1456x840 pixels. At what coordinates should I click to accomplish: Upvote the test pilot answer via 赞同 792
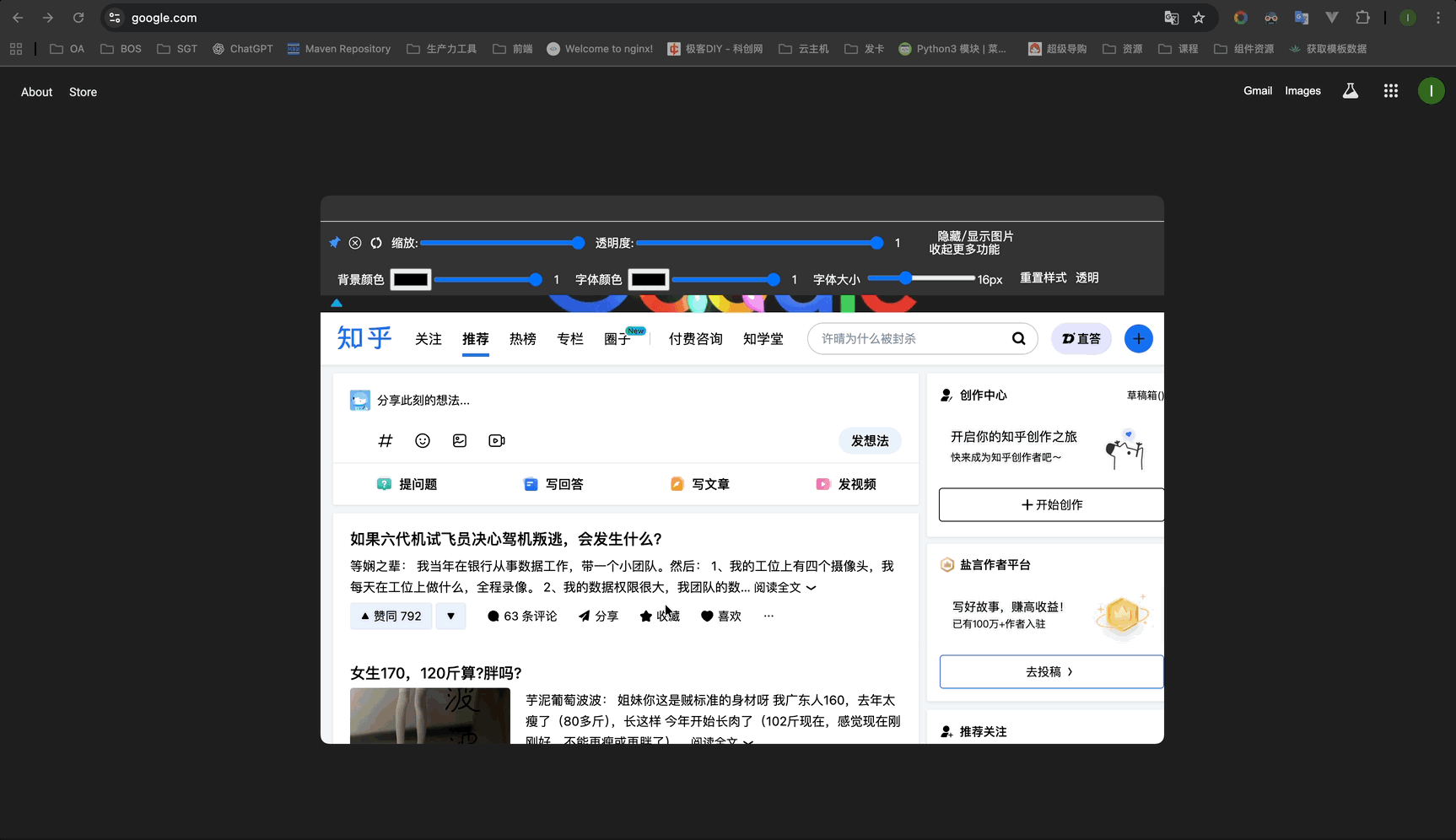[390, 616]
